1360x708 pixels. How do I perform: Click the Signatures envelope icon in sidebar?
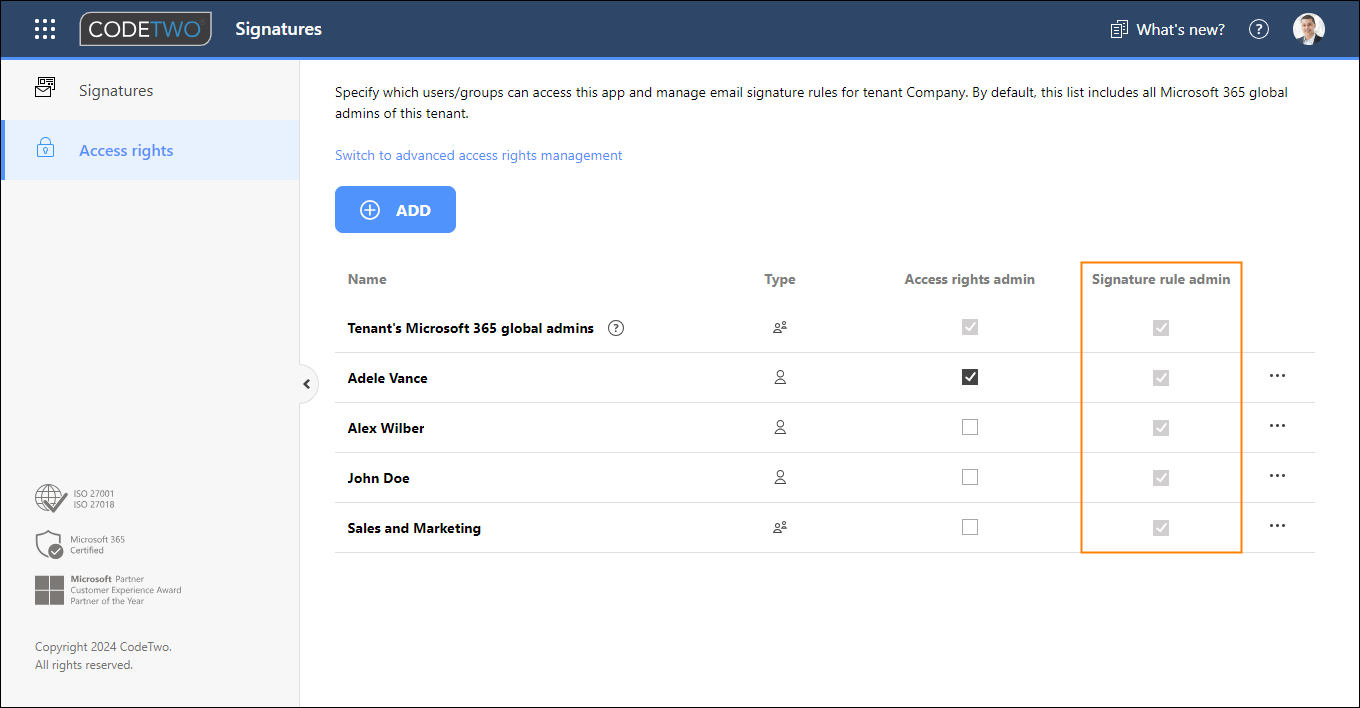tap(45, 89)
